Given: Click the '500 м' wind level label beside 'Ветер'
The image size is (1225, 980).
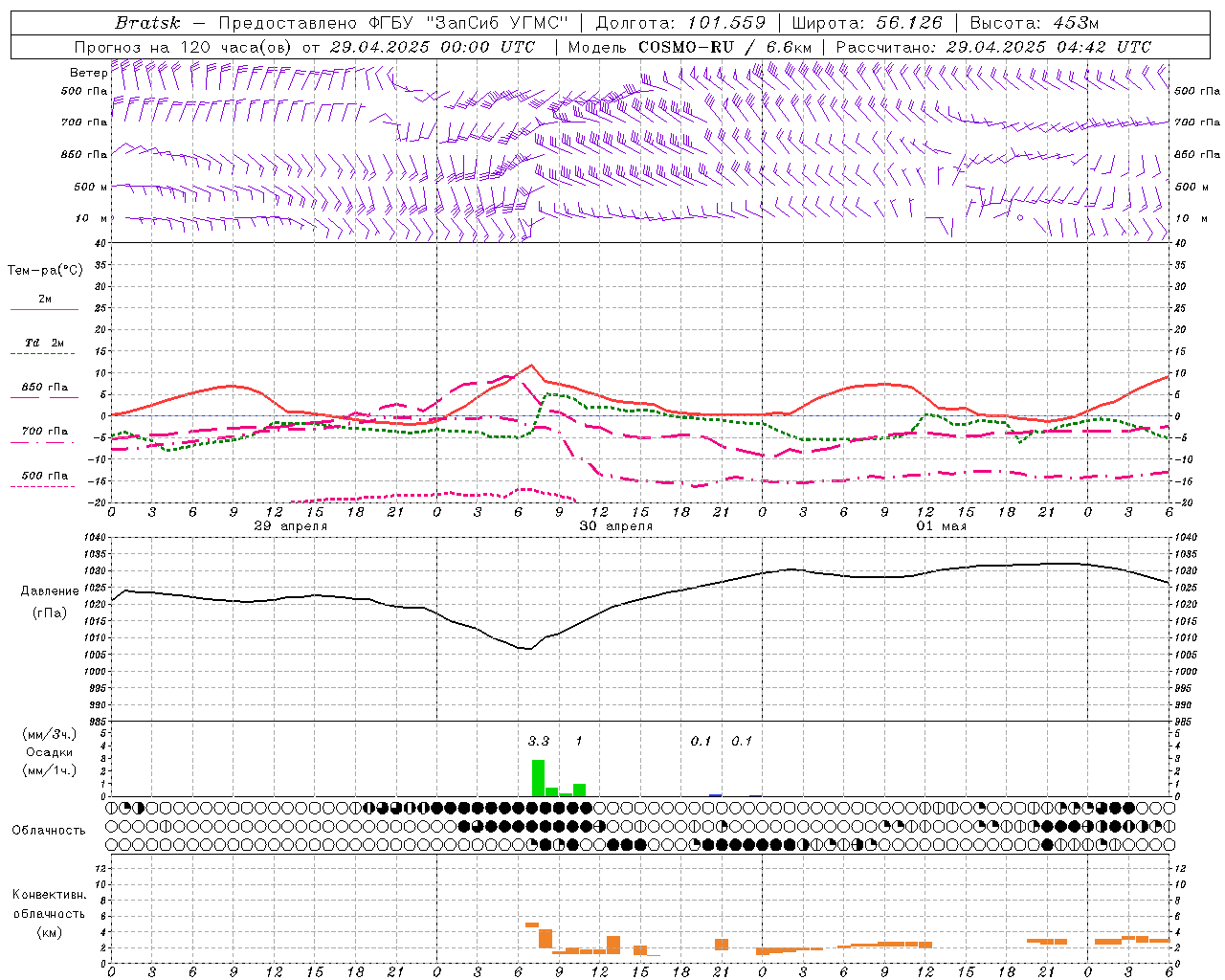Looking at the screenshot, I should [x=92, y=188].
